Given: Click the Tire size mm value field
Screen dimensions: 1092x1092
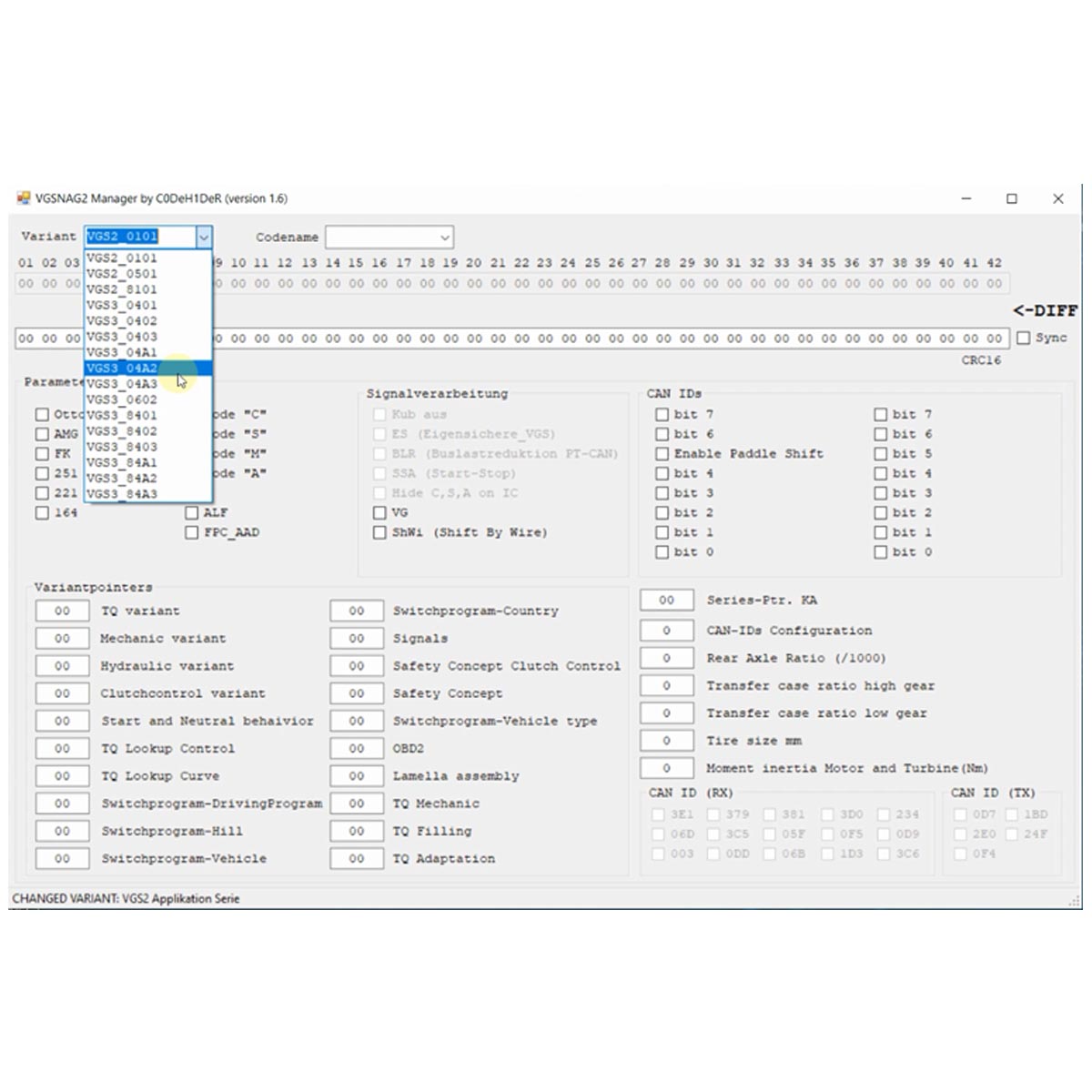Looking at the screenshot, I should [667, 740].
